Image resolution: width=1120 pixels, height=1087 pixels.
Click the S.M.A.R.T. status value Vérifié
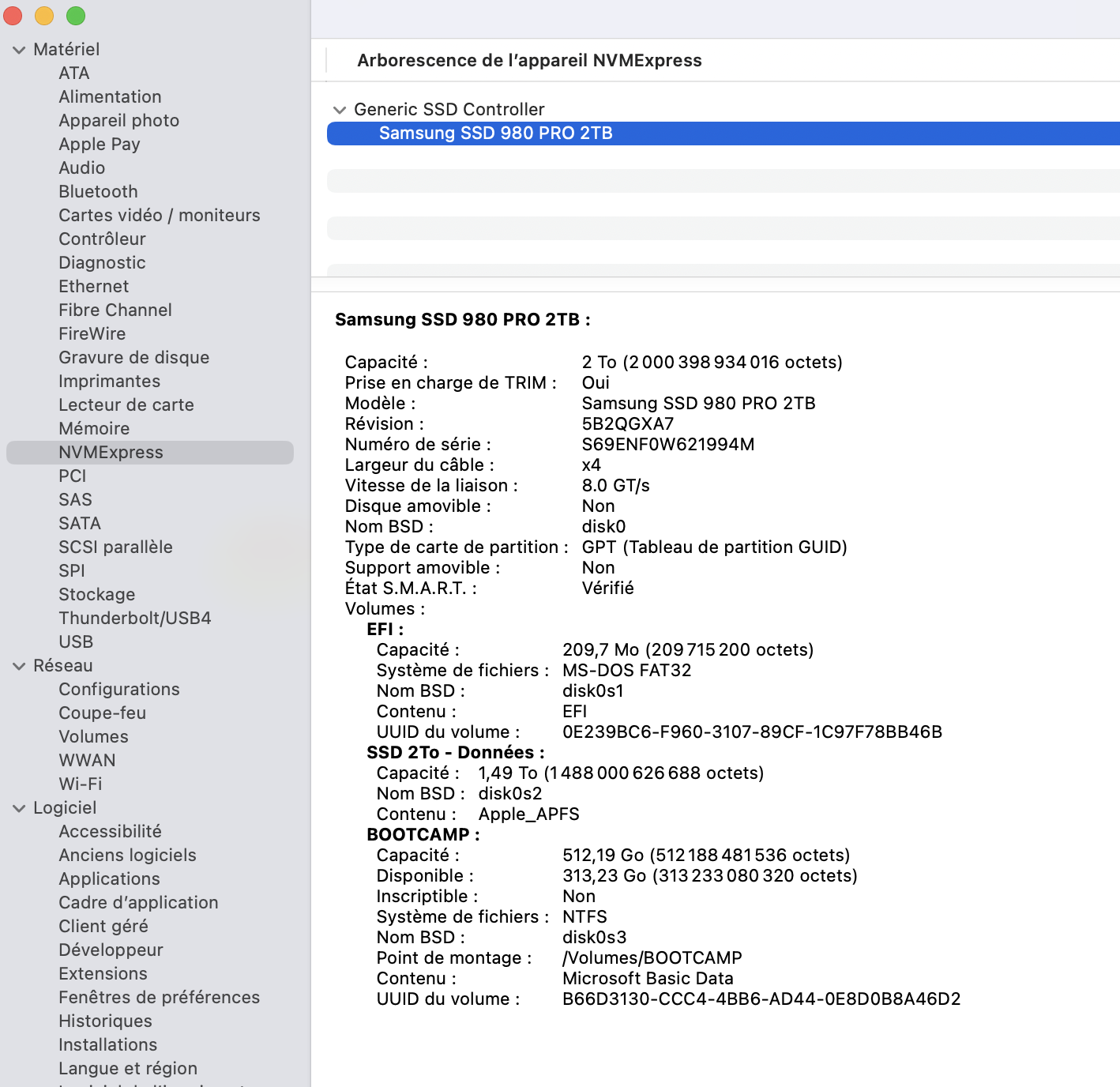(608, 588)
